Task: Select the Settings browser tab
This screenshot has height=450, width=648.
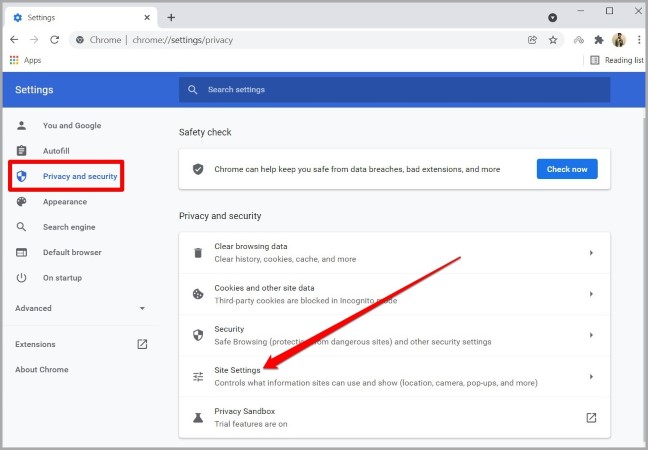Action: (81, 17)
